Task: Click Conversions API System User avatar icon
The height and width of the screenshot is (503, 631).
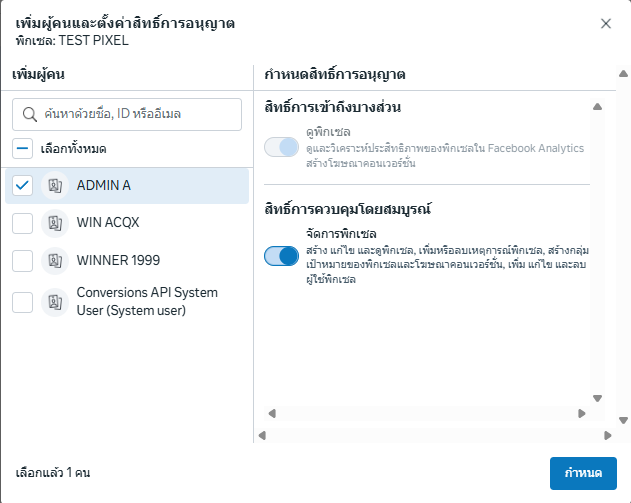Action: [x=54, y=301]
